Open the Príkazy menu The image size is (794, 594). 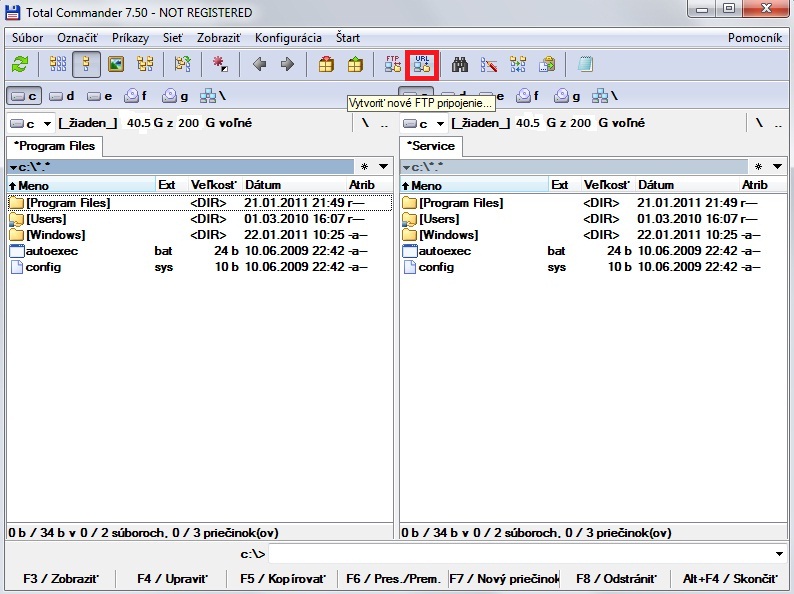pos(131,38)
